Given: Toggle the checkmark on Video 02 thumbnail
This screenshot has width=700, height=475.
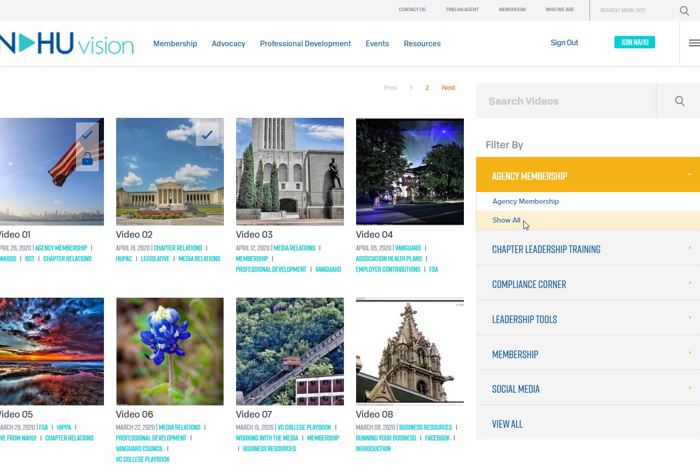Looking at the screenshot, I should (207, 134).
